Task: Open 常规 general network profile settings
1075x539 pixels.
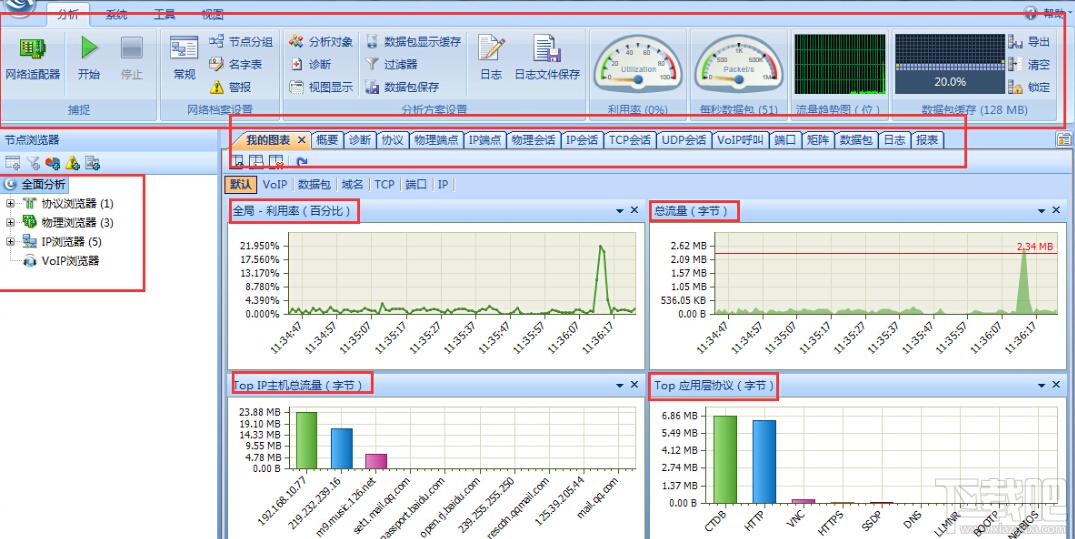Action: [184, 59]
